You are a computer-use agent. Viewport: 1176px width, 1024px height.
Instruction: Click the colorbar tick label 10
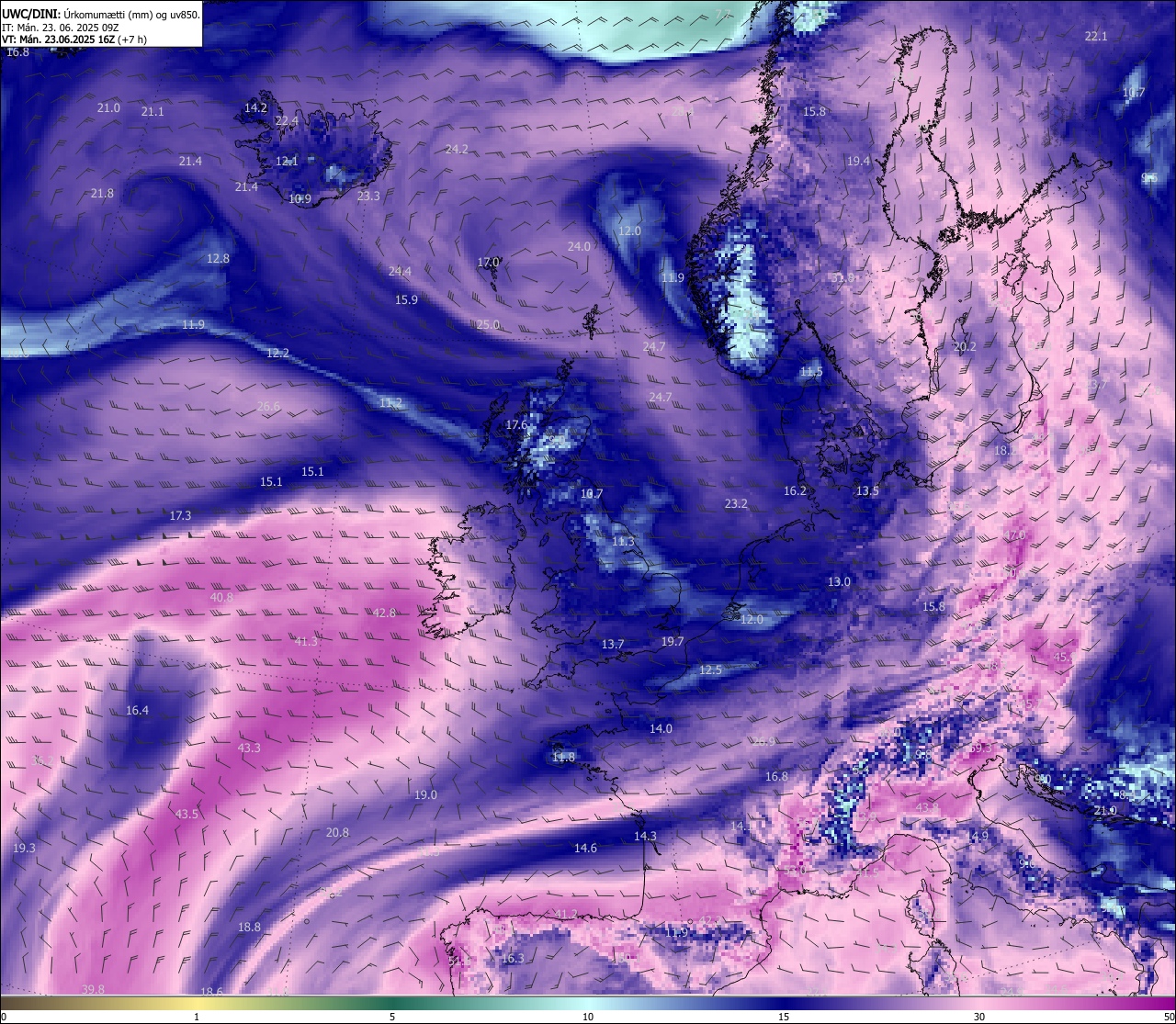pyautogui.click(x=588, y=1017)
